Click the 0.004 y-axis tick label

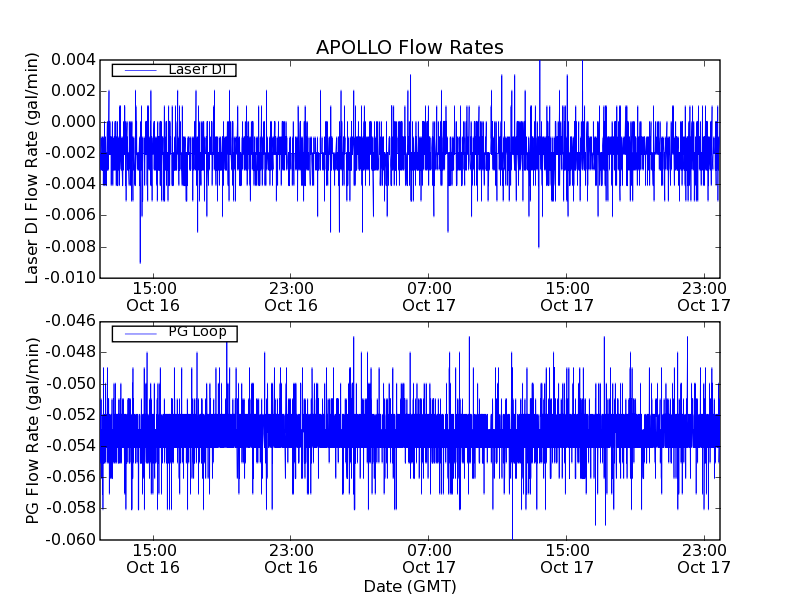point(73,60)
